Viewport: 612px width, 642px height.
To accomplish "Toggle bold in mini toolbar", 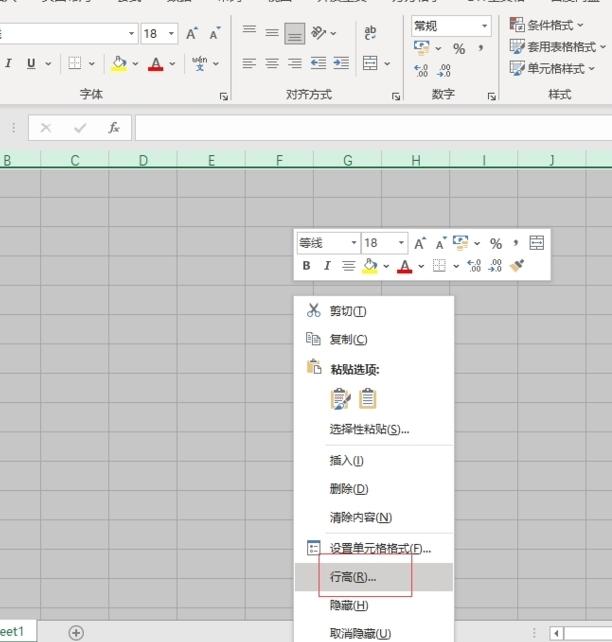I will pos(306,266).
